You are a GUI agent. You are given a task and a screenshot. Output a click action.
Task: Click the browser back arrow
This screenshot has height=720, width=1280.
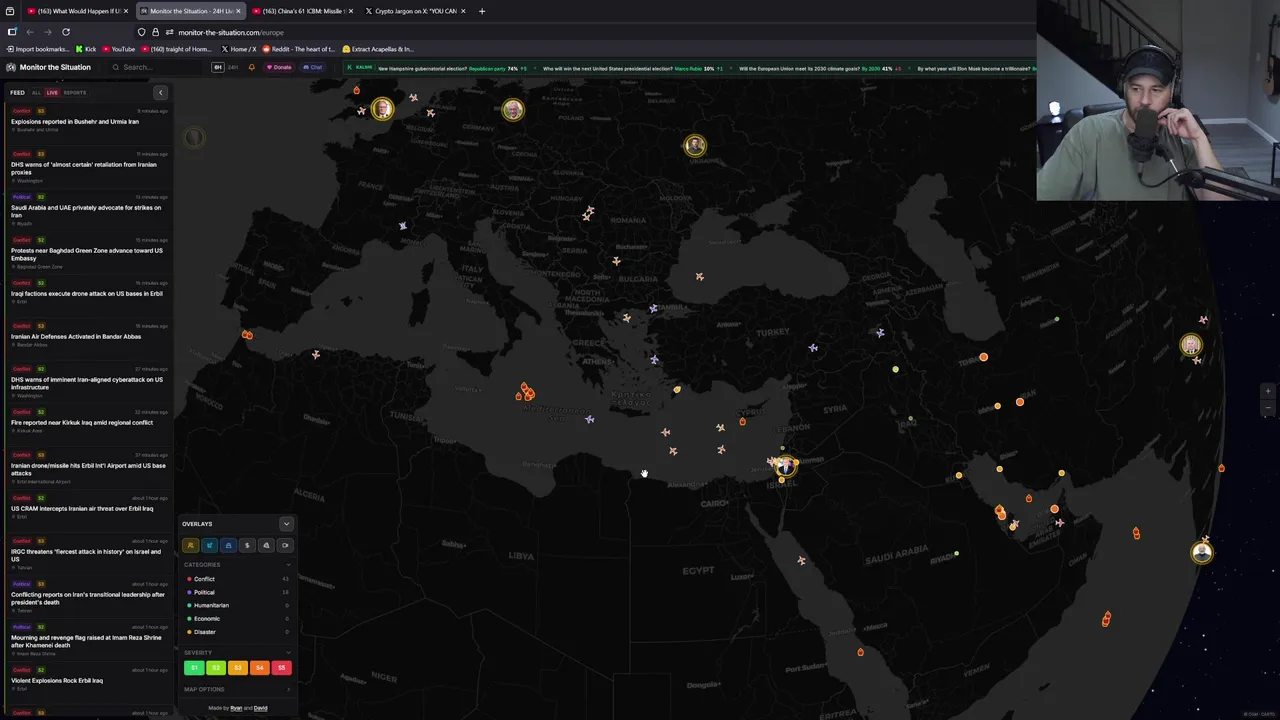tap(30, 32)
